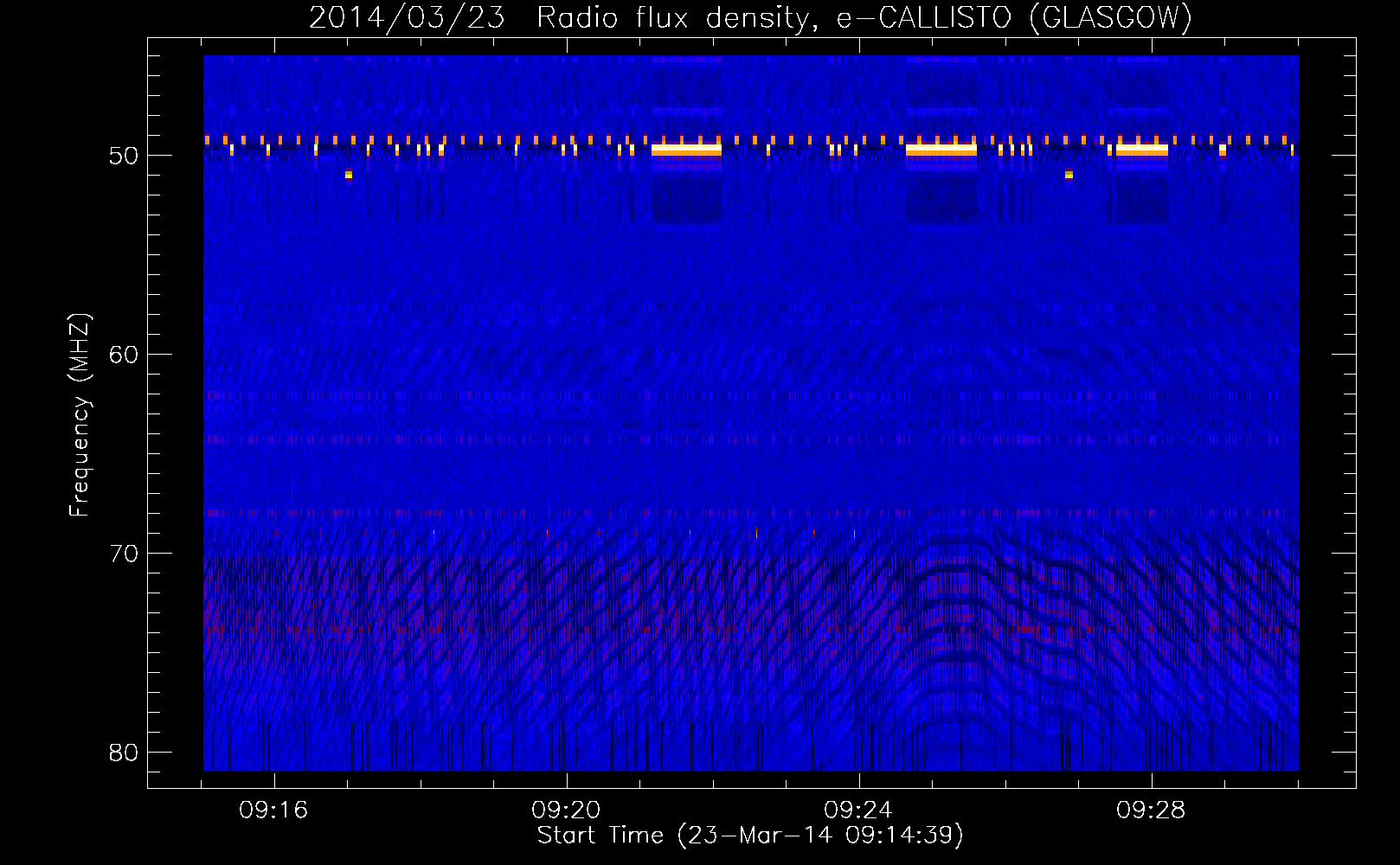Click the plot title mentioning e-CALLISTO (GLASGOW)
1400x865 pixels.
[x=750, y=17]
